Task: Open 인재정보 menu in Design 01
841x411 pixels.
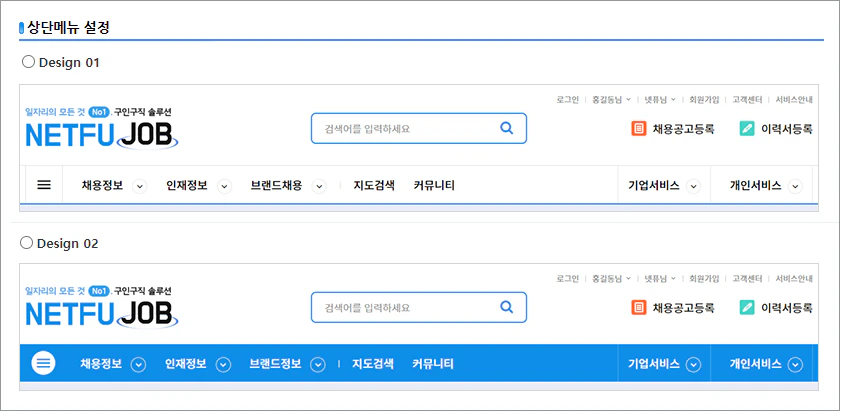Action: (x=187, y=186)
